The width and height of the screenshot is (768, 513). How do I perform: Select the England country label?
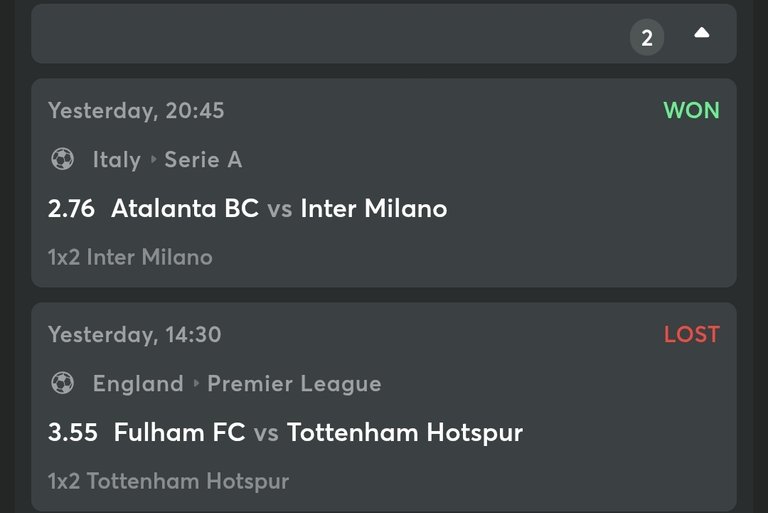pyautogui.click(x=138, y=384)
